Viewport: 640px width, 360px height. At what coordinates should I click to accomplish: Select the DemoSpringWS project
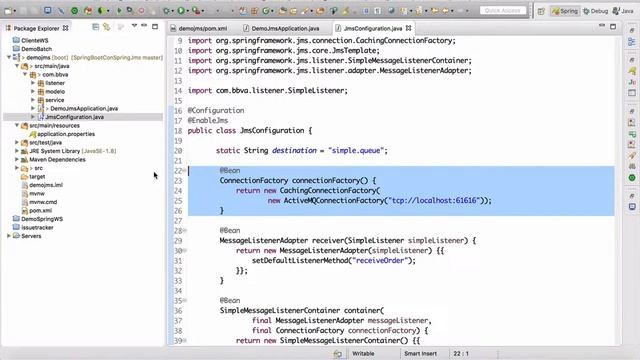point(42,219)
